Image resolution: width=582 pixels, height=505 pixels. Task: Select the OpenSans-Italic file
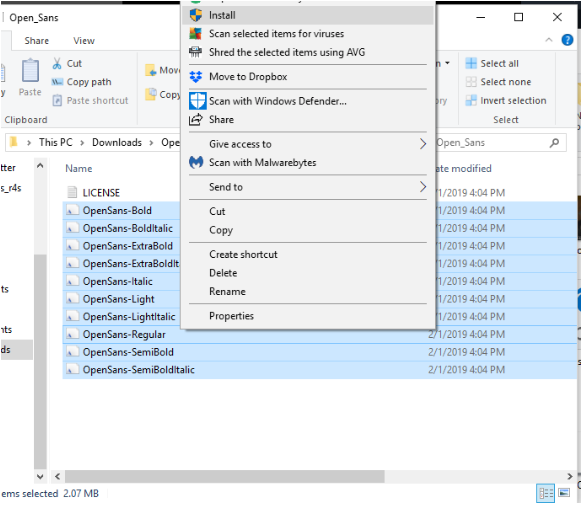pos(118,282)
